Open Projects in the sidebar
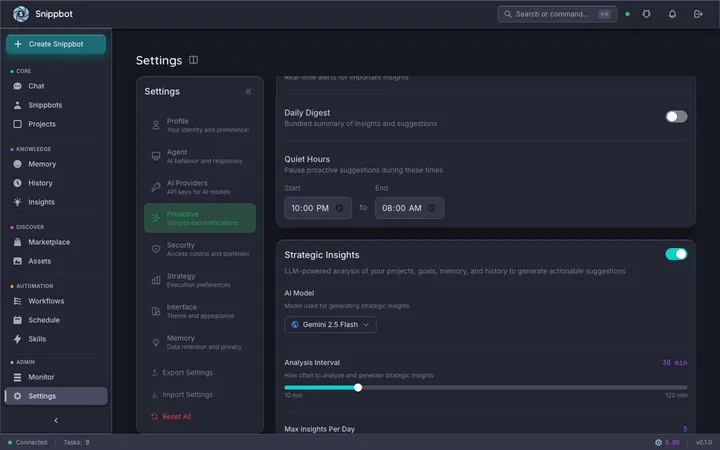This screenshot has height=450, width=720. (56, 124)
